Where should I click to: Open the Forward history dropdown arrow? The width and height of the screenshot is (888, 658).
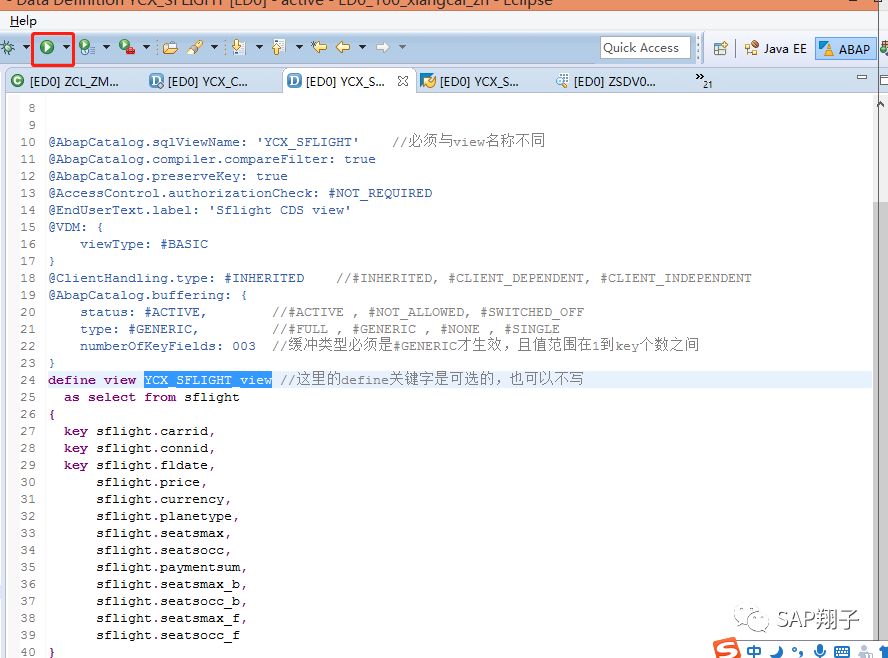tap(402, 47)
